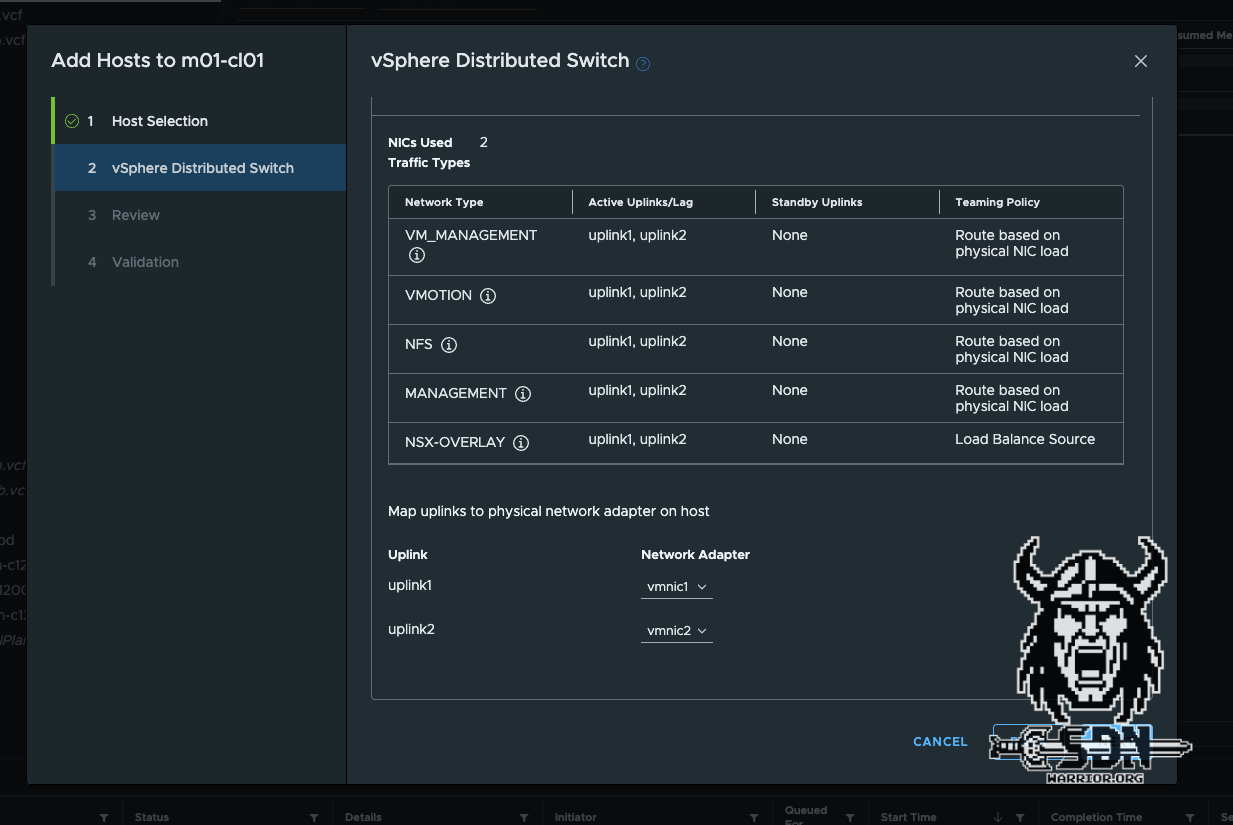Open help for vSphere Distributed Switch
This screenshot has height=825, width=1233.
click(x=643, y=64)
